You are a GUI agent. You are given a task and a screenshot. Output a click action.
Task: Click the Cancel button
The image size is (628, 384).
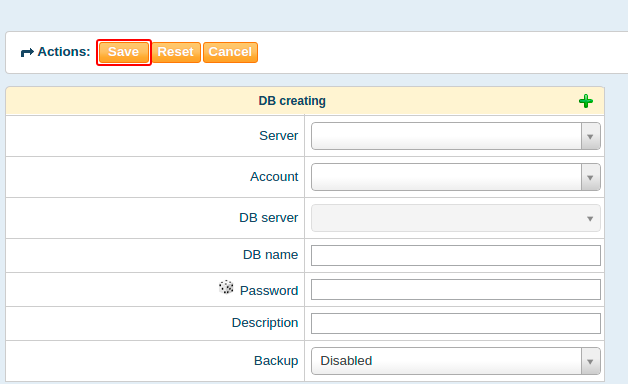click(230, 52)
